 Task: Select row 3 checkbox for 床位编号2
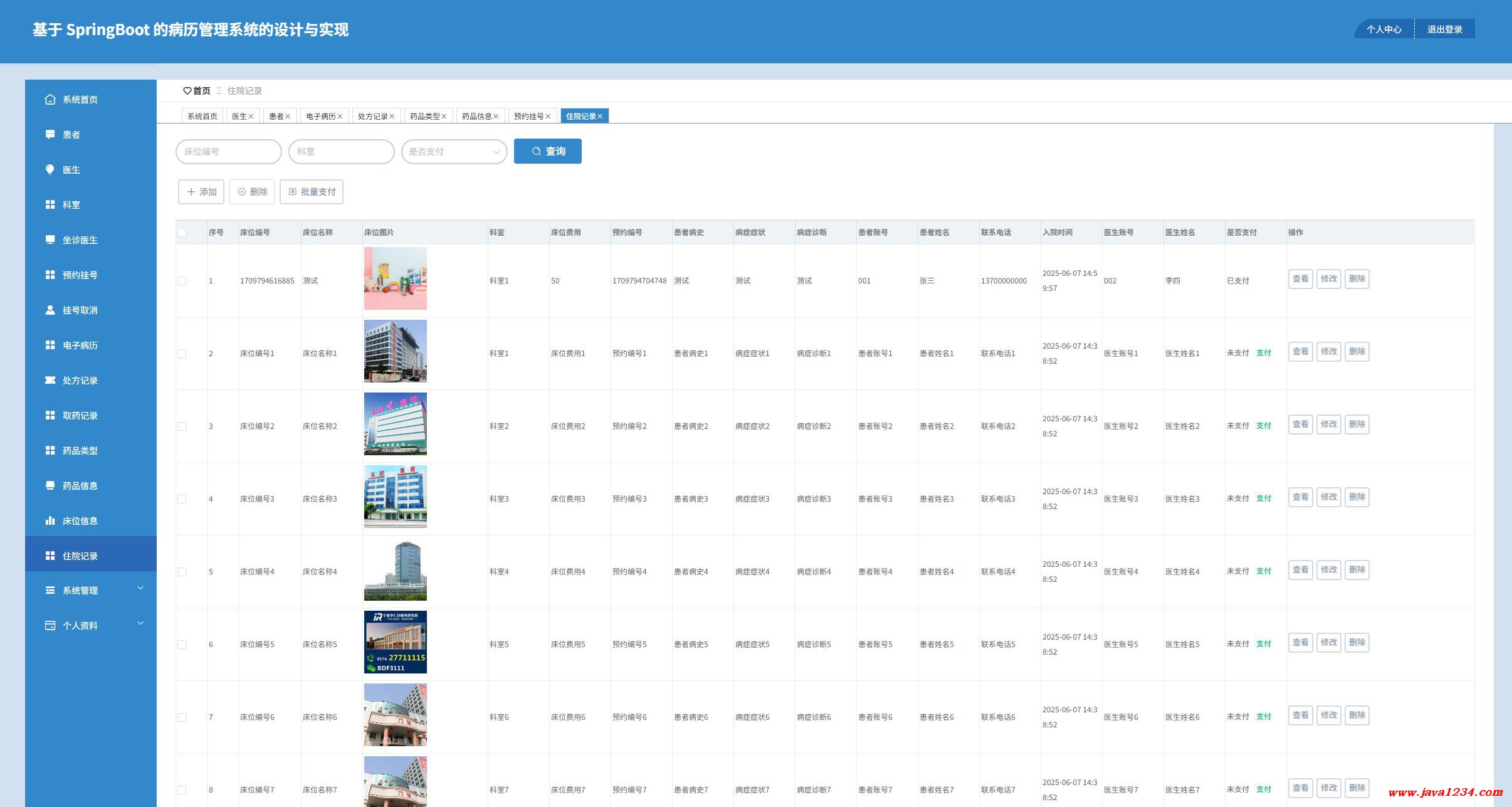click(x=182, y=426)
